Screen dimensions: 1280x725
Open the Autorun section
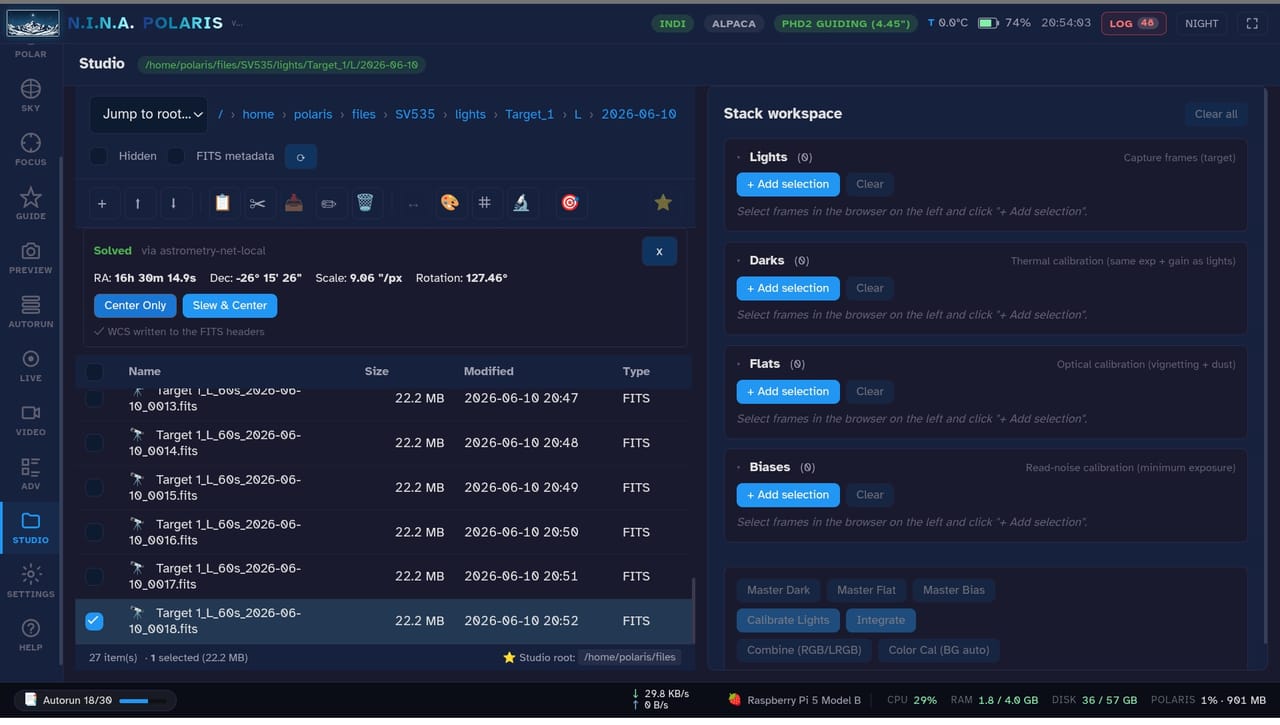31,311
